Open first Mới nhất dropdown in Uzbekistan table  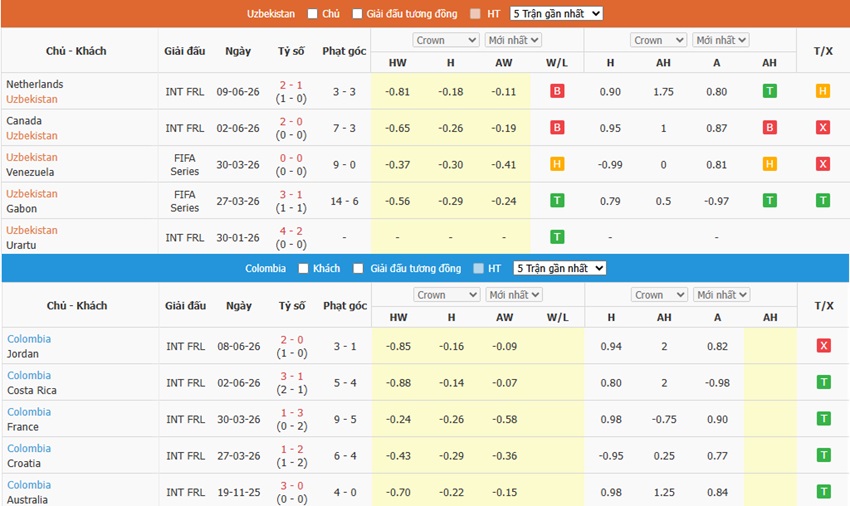click(x=513, y=40)
